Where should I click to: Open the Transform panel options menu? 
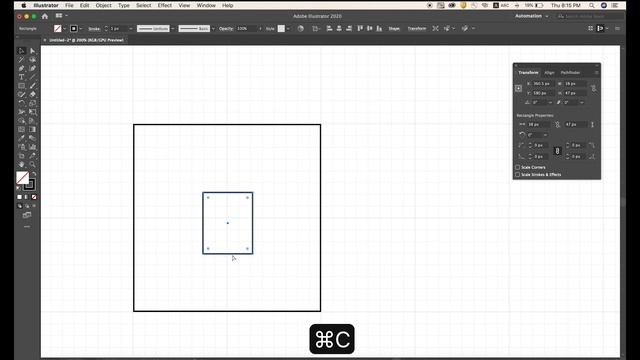click(x=596, y=73)
